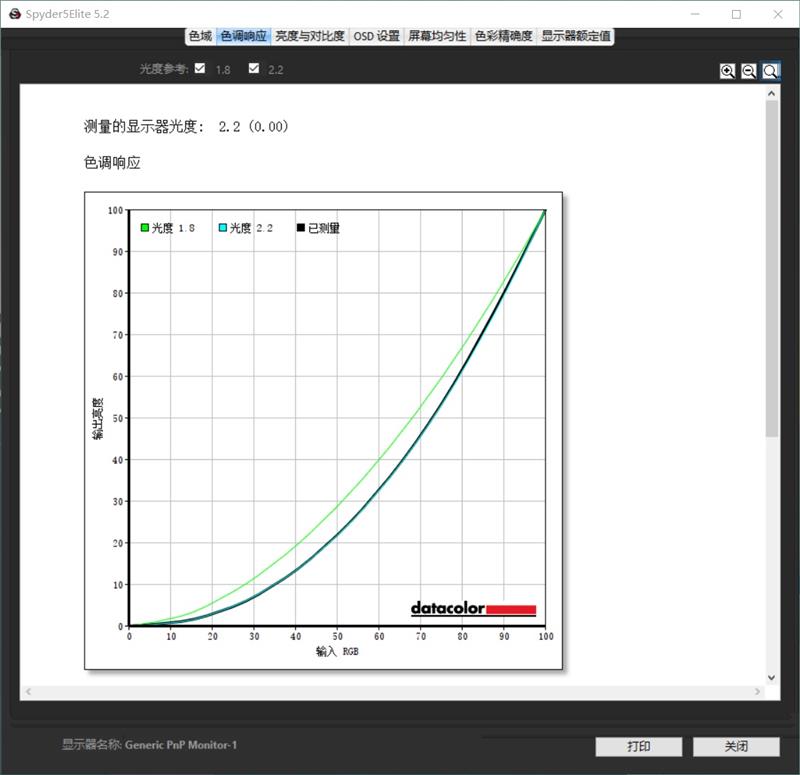The width and height of the screenshot is (800, 775).
Task: Click the 打印 button
Action: (638, 746)
